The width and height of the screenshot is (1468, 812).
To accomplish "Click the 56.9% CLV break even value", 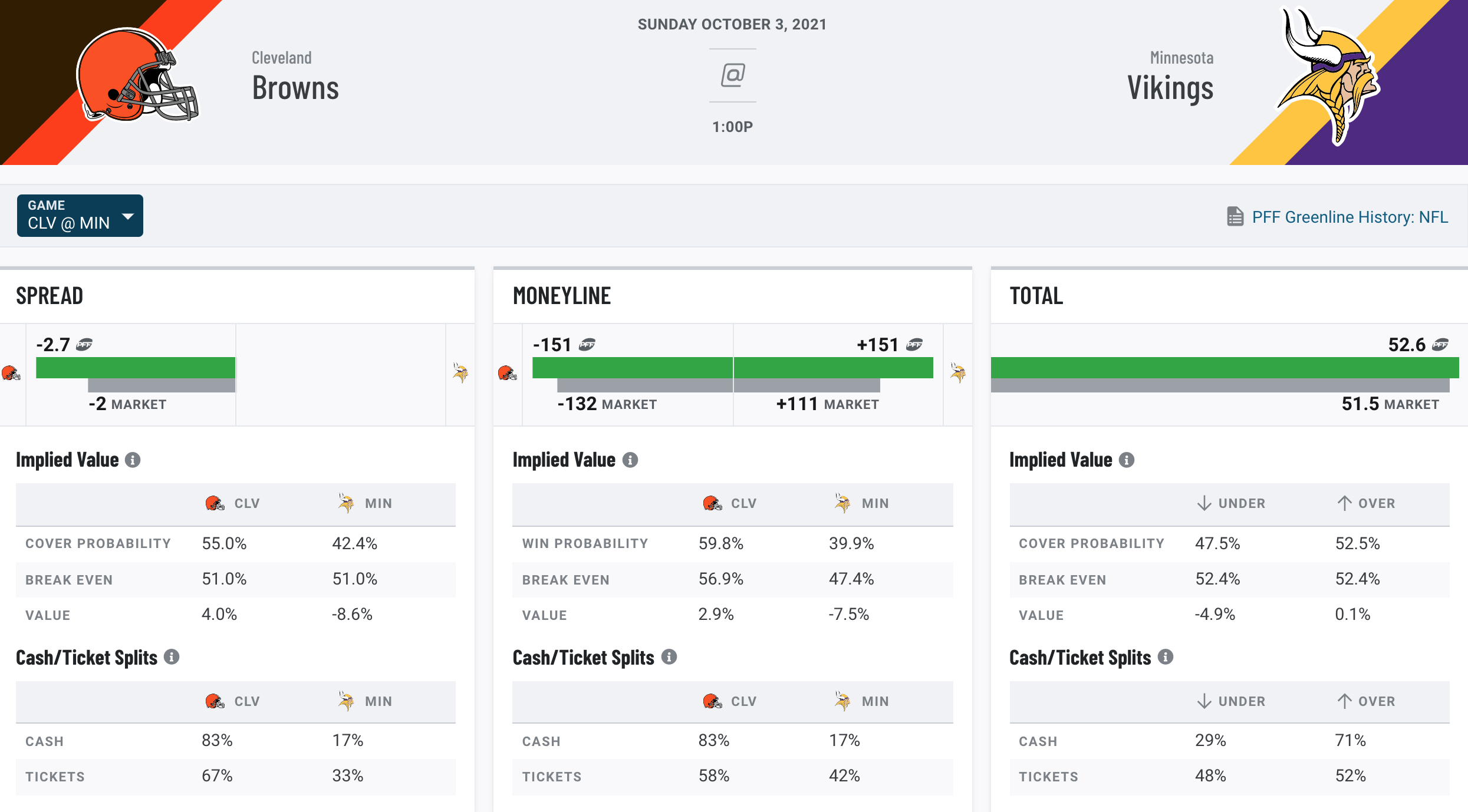I will click(721, 579).
